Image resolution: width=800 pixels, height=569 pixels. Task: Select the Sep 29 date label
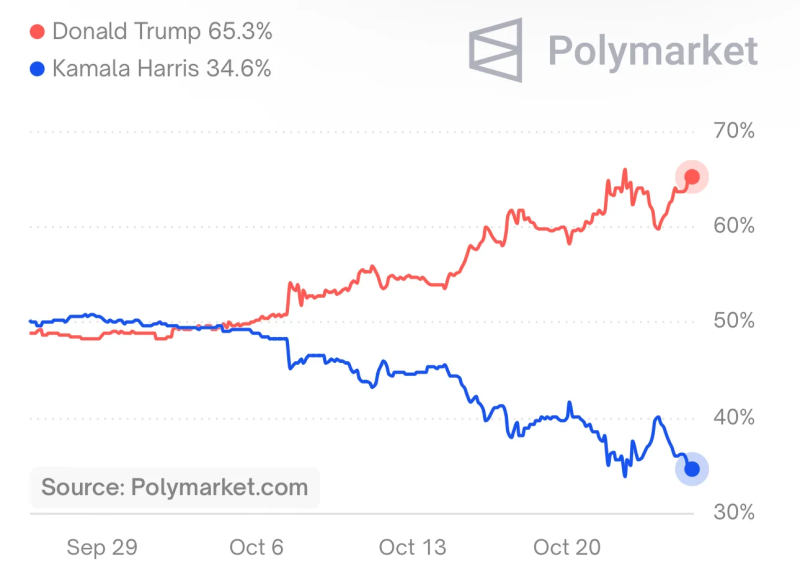pos(101,547)
